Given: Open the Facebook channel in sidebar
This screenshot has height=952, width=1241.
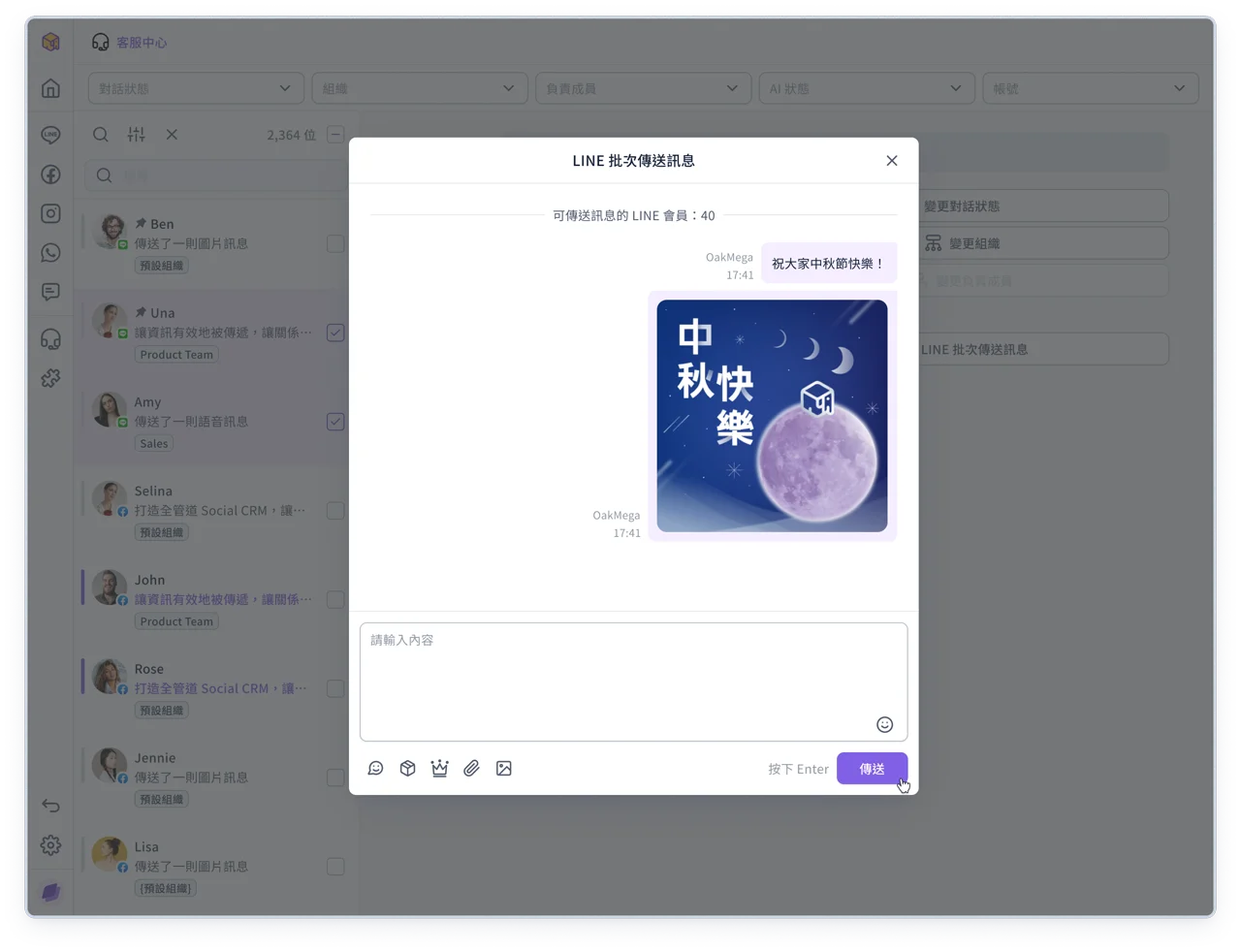Looking at the screenshot, I should pyautogui.click(x=51, y=175).
